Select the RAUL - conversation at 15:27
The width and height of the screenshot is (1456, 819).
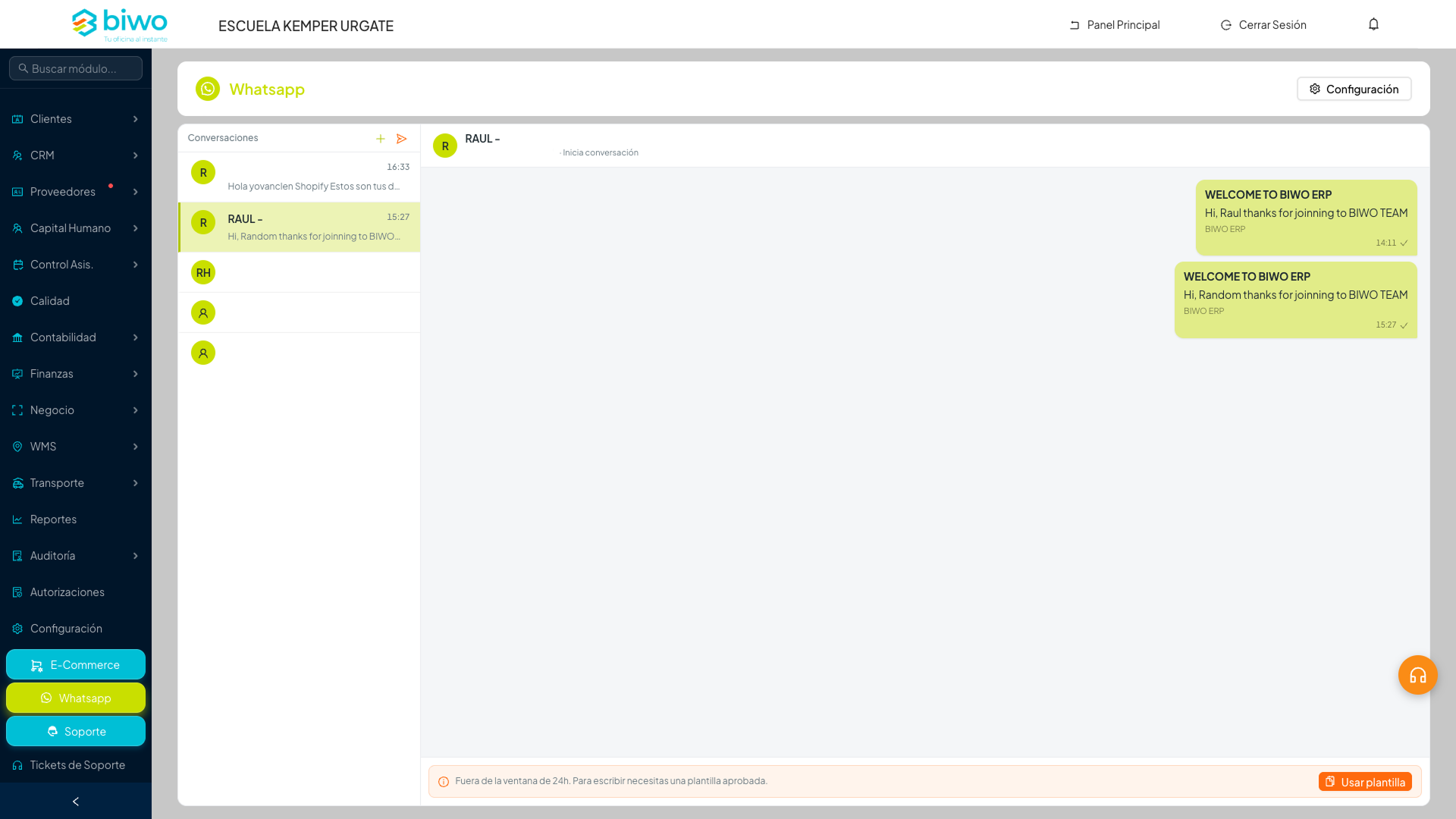pos(299,227)
